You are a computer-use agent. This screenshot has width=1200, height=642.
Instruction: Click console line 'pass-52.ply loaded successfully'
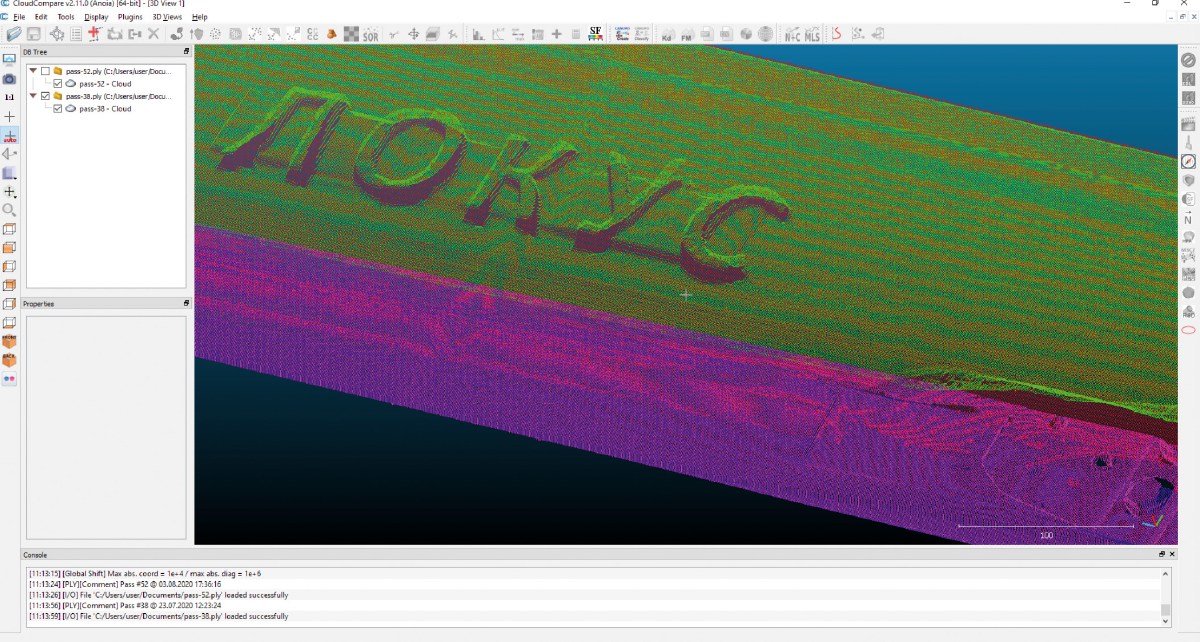(158, 595)
